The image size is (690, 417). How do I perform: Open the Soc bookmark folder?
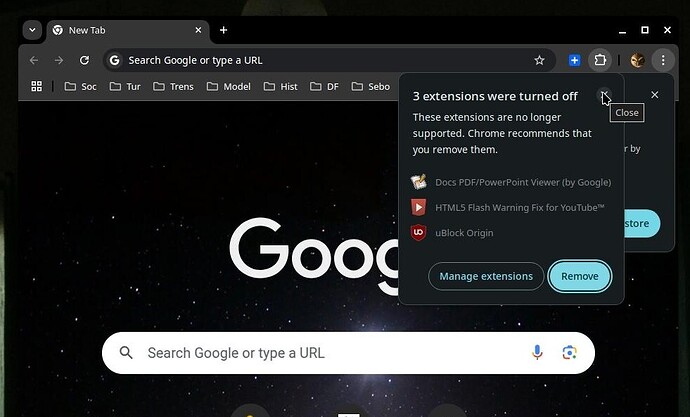[81, 87]
